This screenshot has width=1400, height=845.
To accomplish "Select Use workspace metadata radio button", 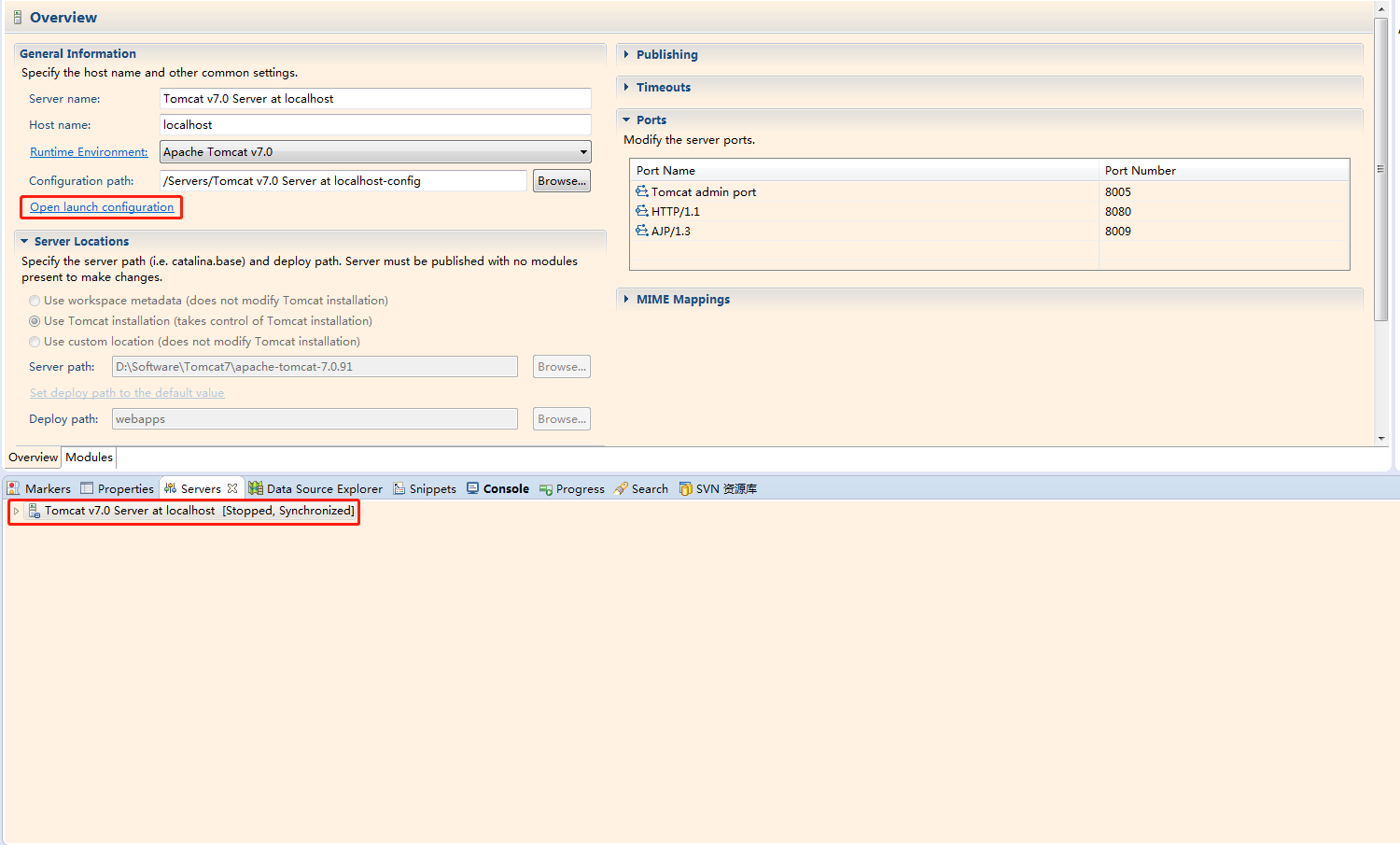I will [x=35, y=301].
